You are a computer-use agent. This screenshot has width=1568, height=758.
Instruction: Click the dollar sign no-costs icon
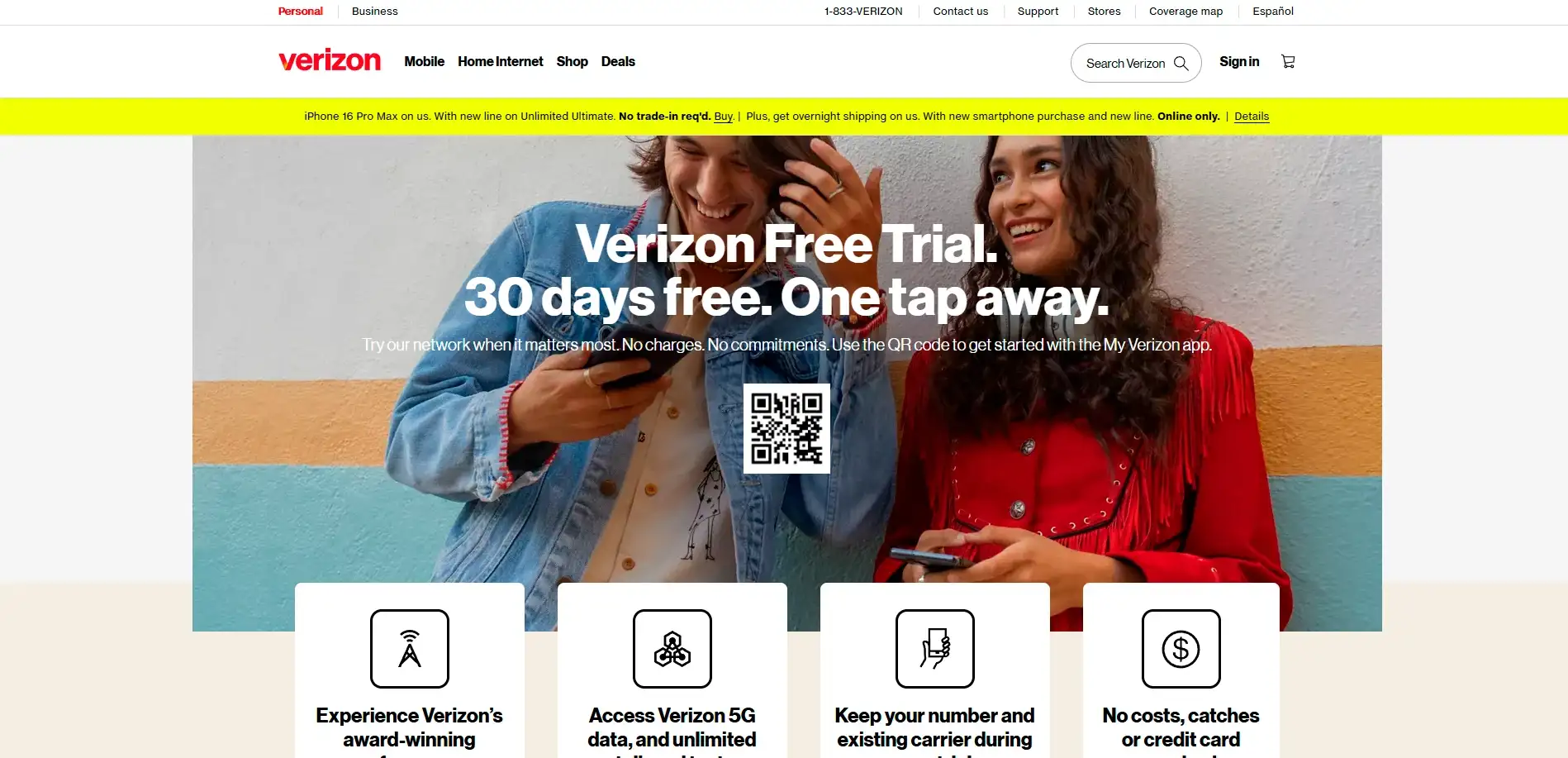(1181, 649)
